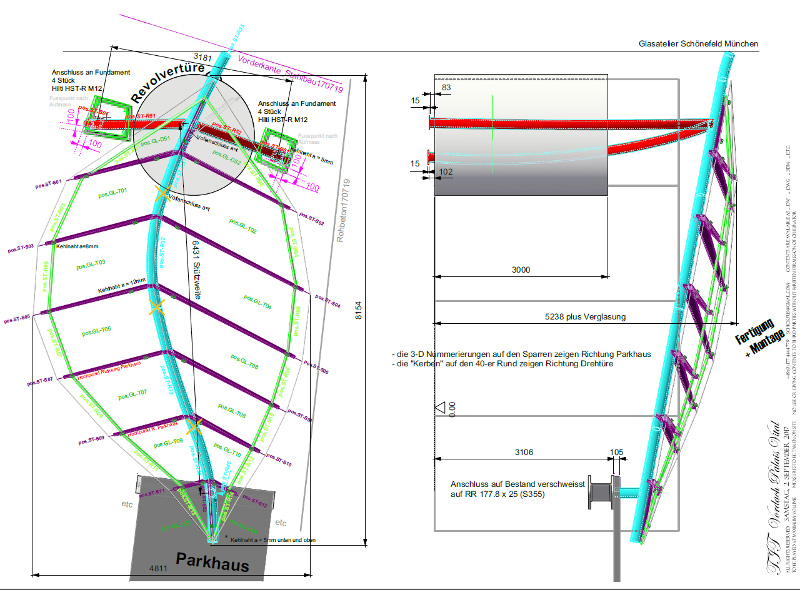Click the 3181 dimension value at top

(x=203, y=57)
